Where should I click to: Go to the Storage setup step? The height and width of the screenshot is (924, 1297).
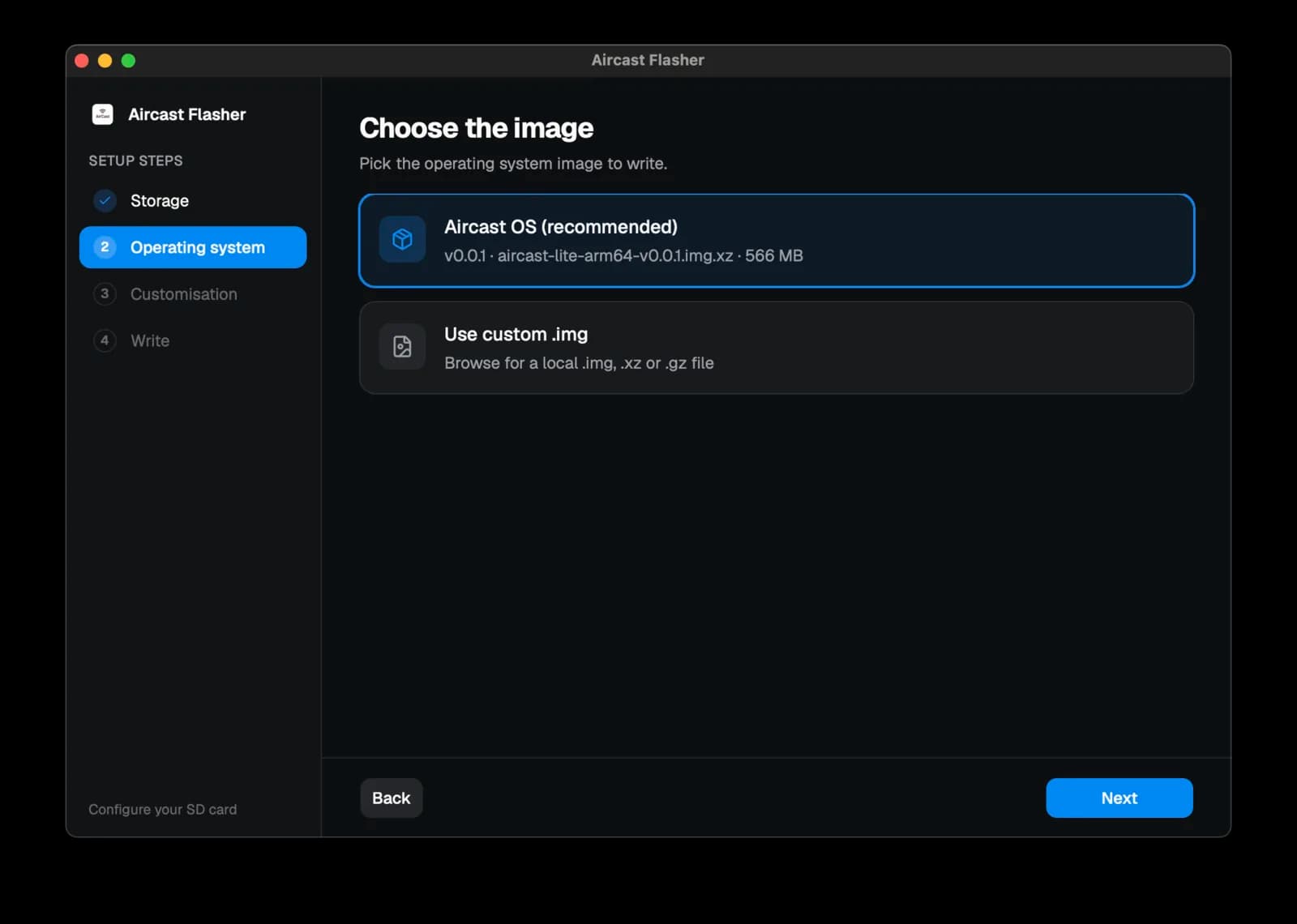[193, 200]
